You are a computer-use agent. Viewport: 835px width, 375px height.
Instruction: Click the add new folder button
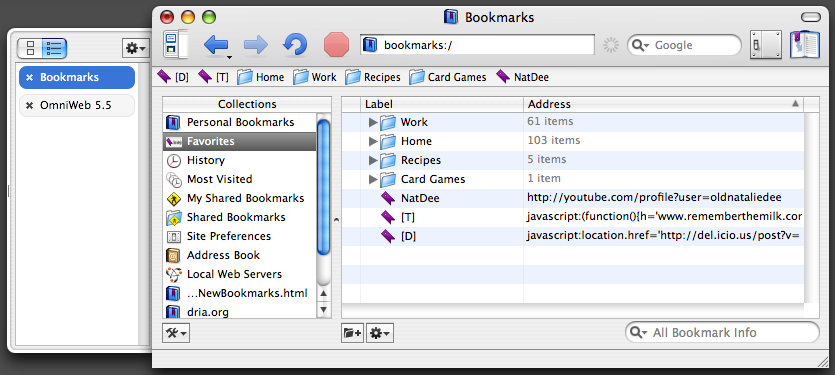pyautogui.click(x=353, y=333)
